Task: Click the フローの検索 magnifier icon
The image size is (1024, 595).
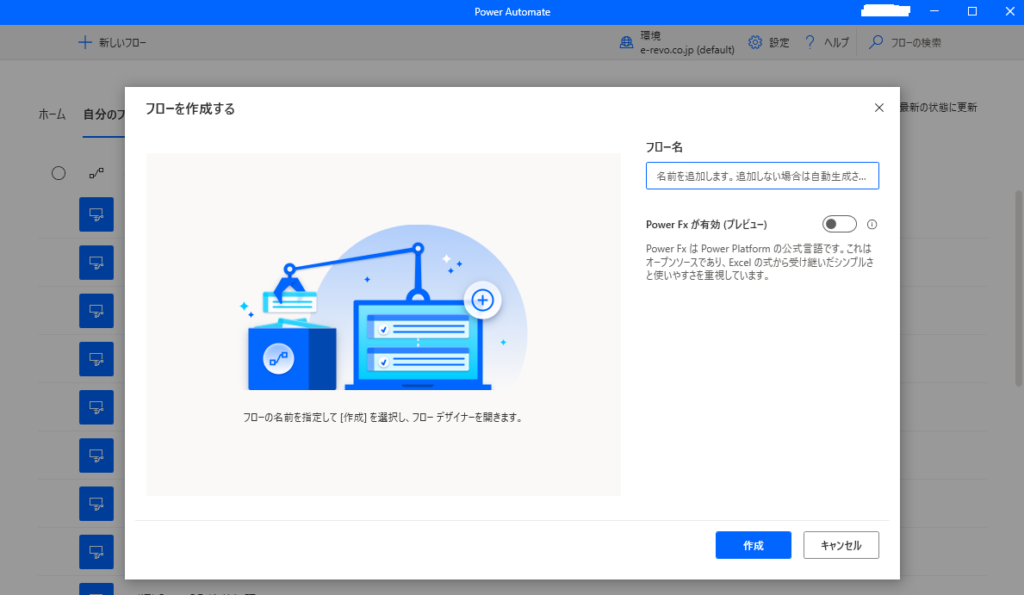Action: (876, 43)
